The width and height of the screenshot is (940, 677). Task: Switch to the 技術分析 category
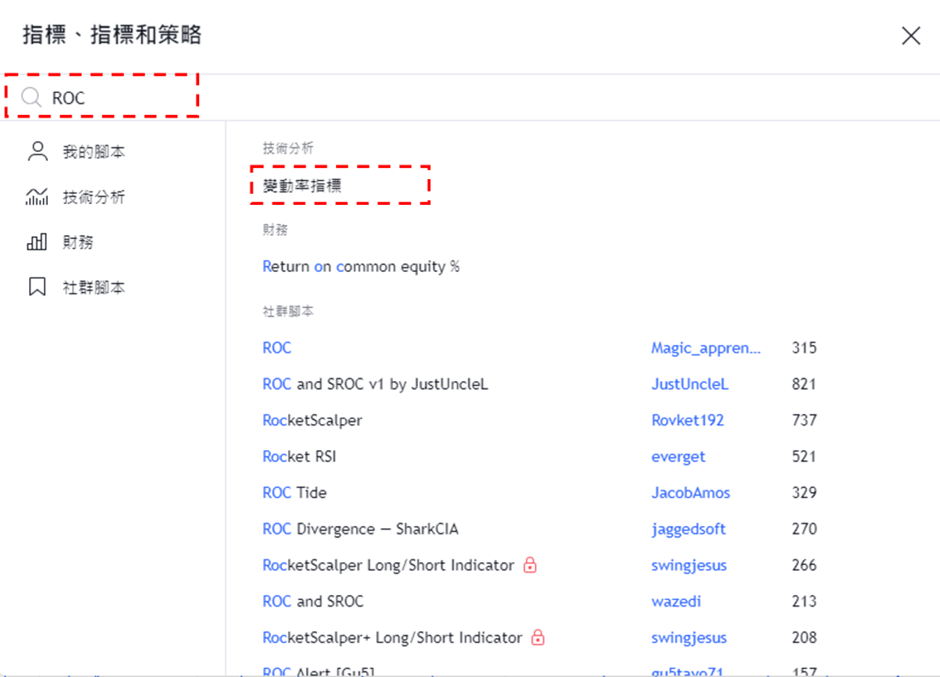click(x=93, y=197)
